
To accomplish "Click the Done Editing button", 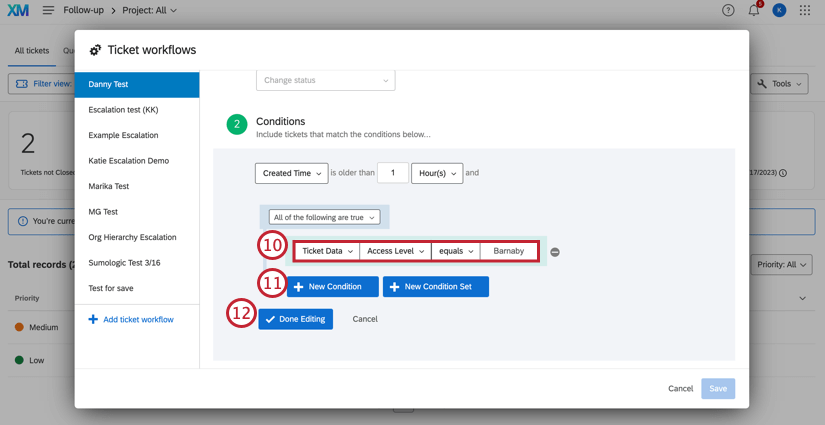I will click(296, 319).
